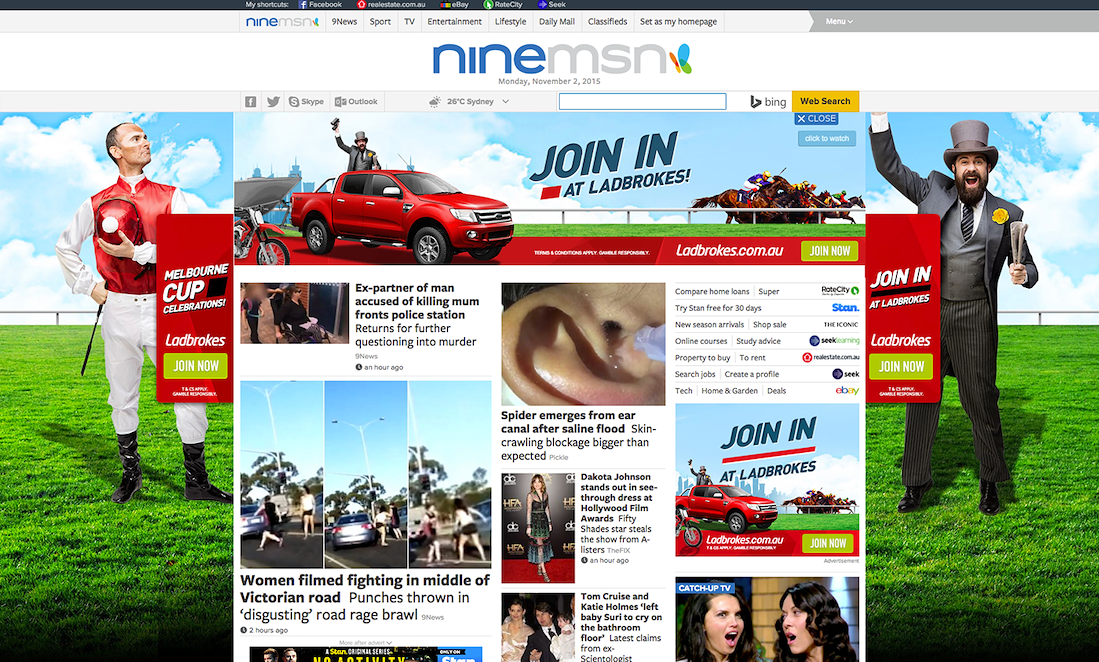Image resolution: width=1099 pixels, height=662 pixels.
Task: Click the Compare home loans link
Action: click(x=712, y=291)
